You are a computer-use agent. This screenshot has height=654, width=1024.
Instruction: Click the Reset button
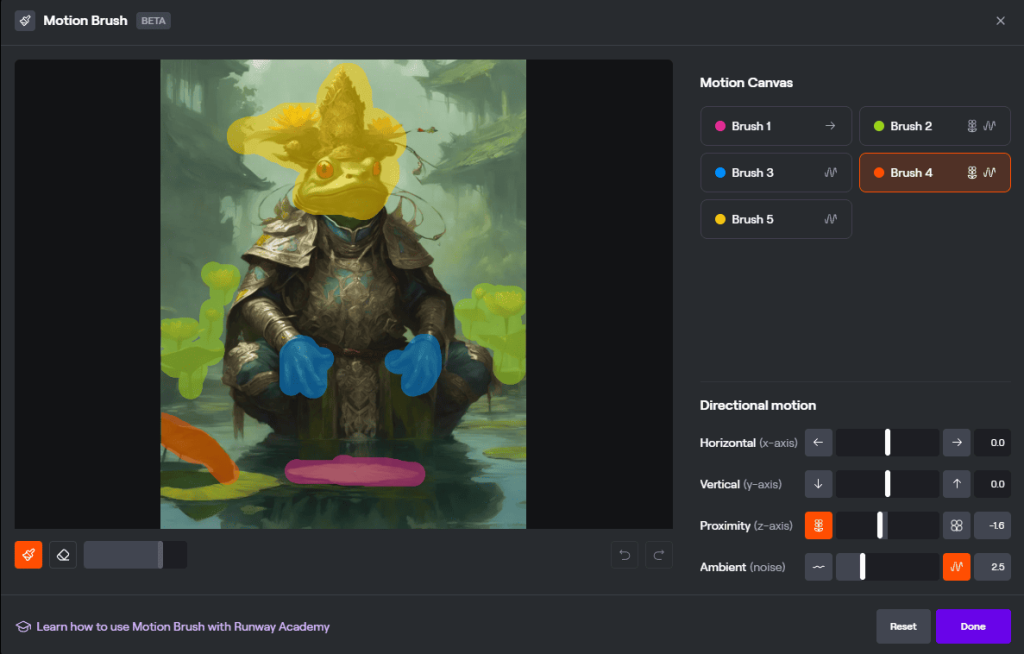903,627
